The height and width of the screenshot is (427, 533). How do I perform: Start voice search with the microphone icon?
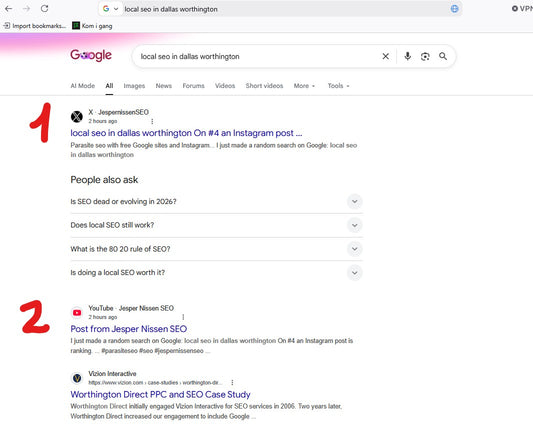(408, 56)
